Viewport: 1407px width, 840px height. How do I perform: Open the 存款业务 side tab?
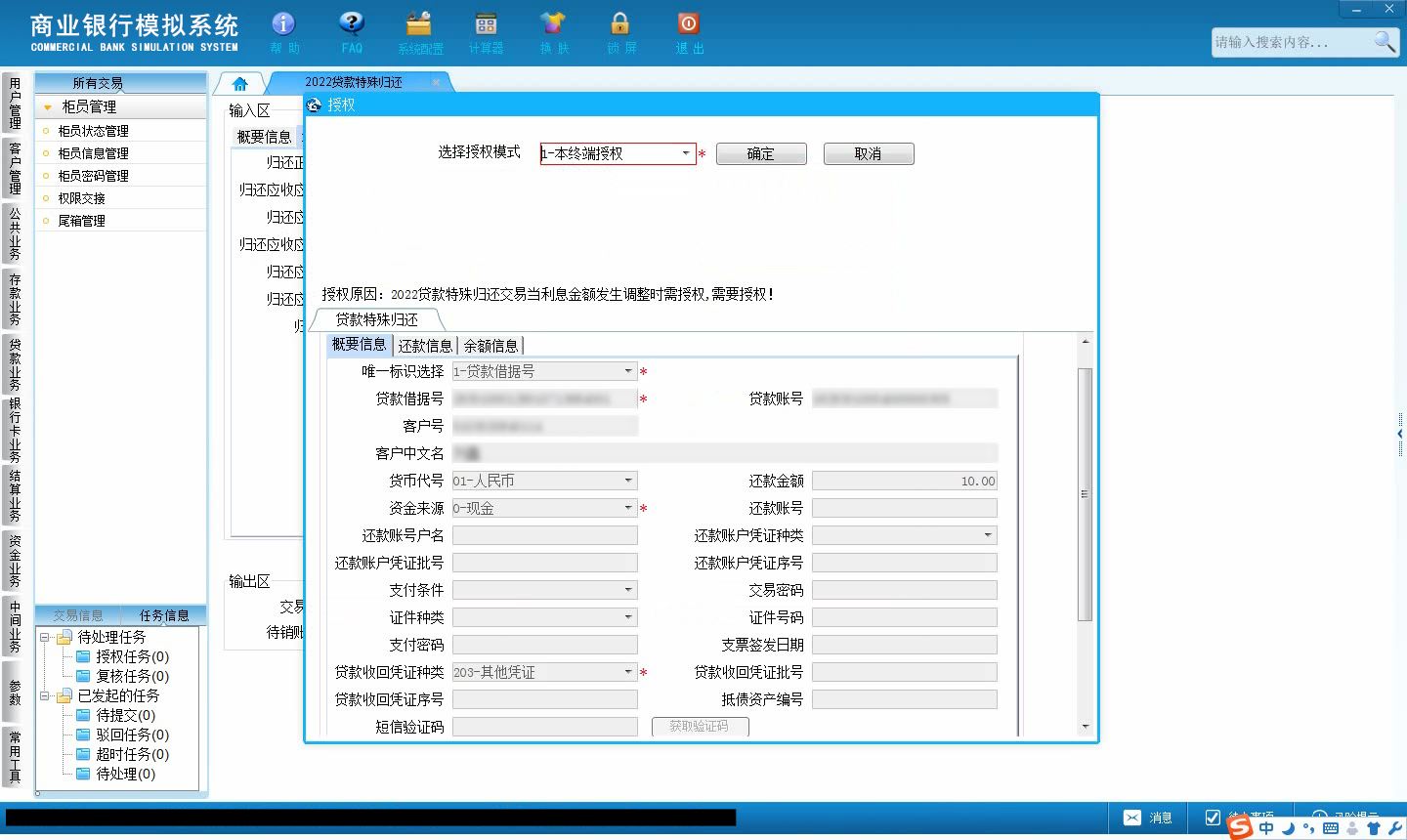tap(14, 299)
